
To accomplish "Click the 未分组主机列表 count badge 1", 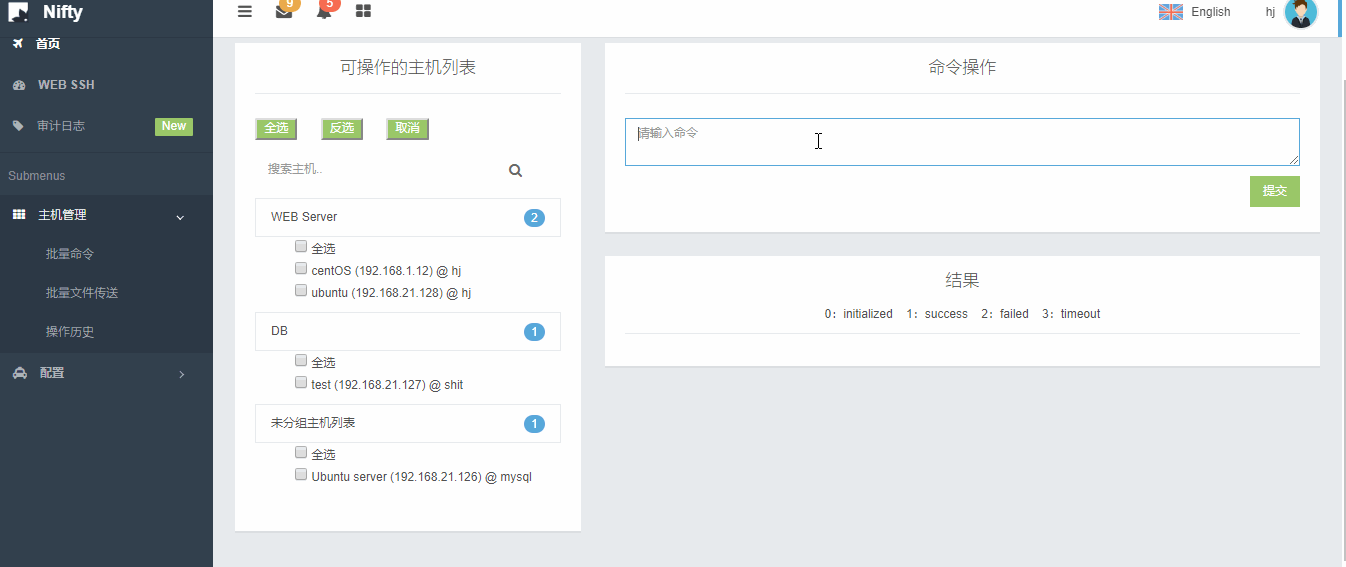I will pyautogui.click(x=534, y=424).
